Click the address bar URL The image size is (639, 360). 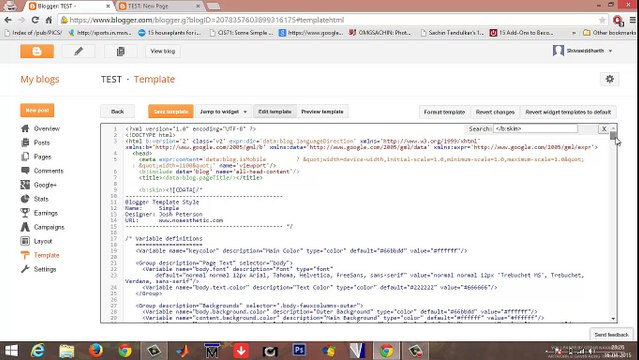(206, 20)
